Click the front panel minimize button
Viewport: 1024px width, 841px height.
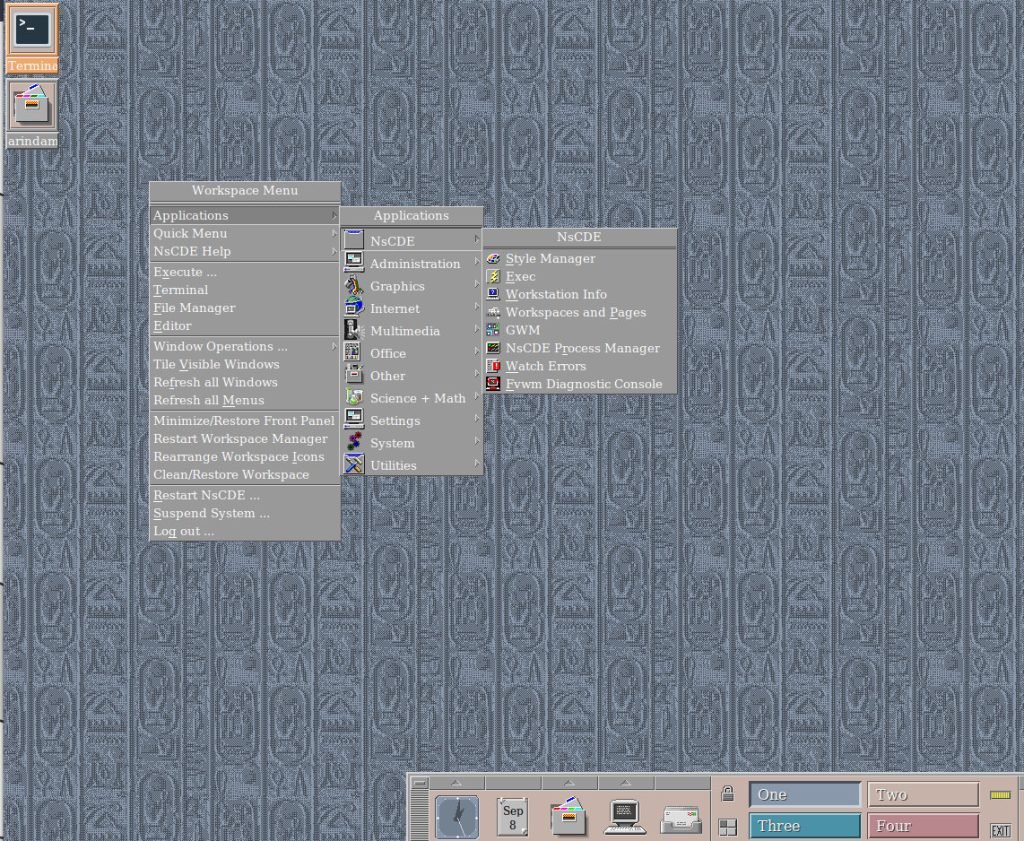pyautogui.click(x=419, y=782)
